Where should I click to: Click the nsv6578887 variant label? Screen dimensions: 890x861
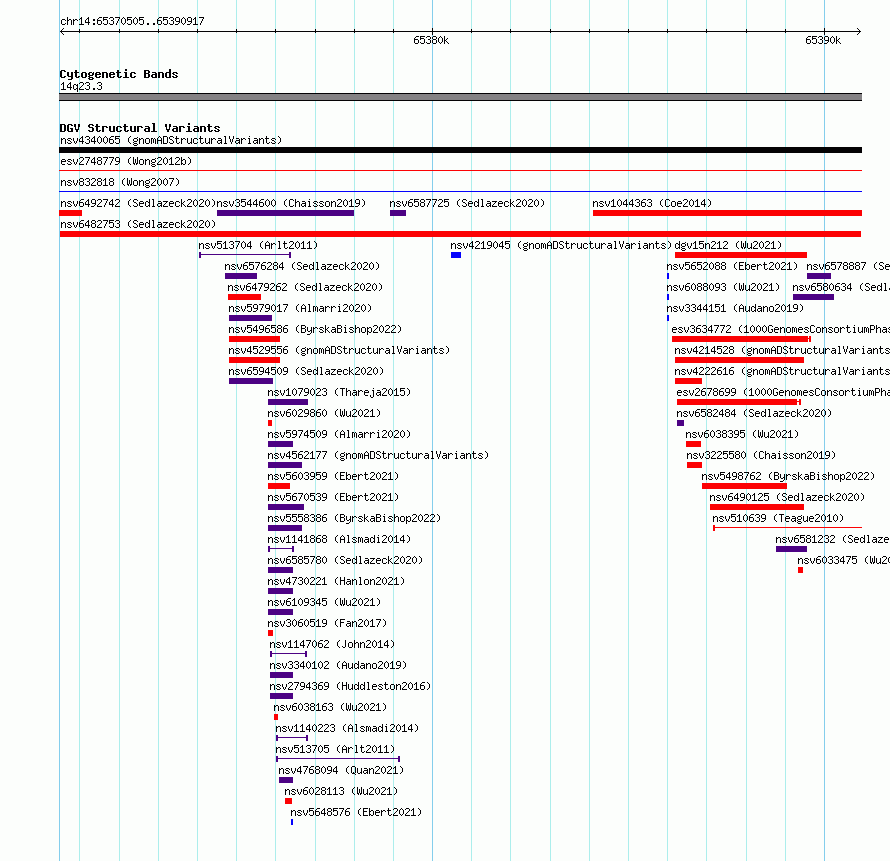pyautogui.click(x=848, y=266)
